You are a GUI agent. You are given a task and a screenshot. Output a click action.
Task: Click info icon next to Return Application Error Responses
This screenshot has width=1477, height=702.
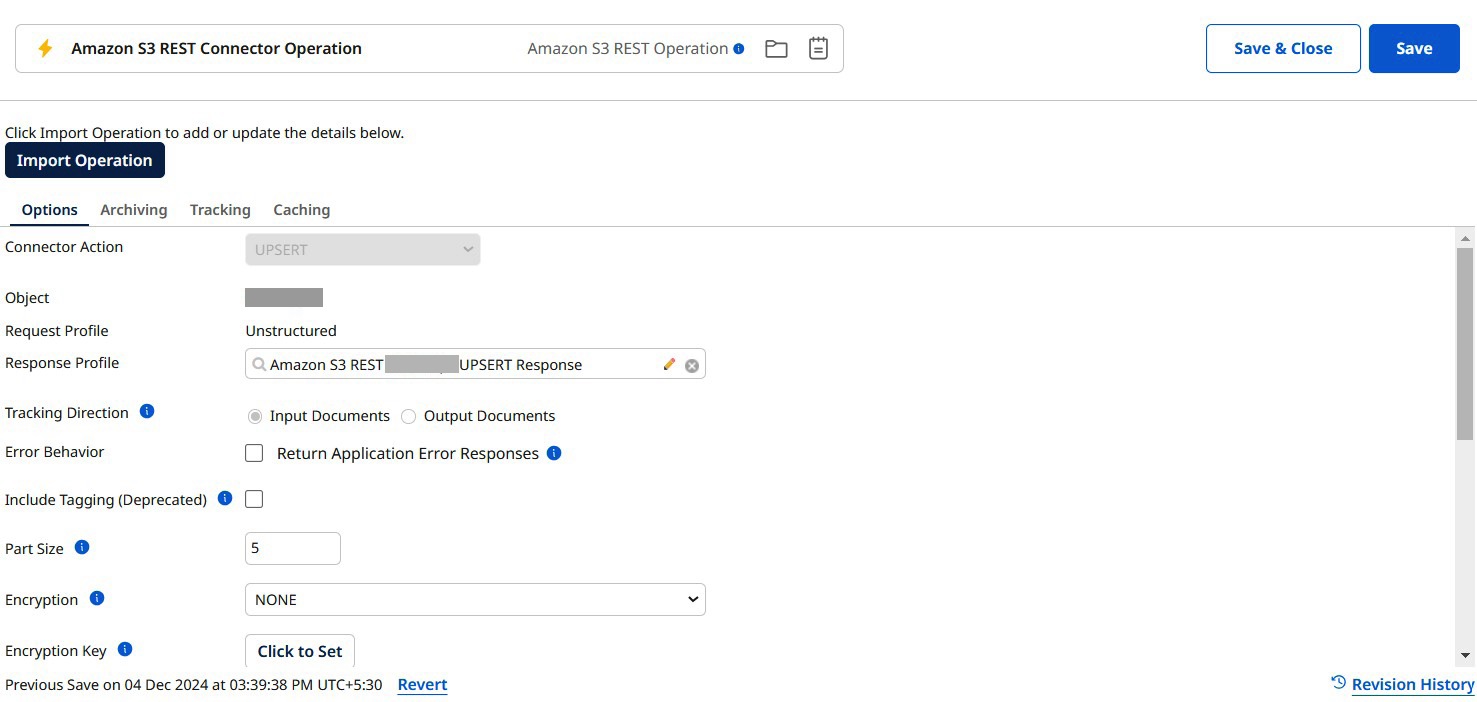(x=554, y=453)
